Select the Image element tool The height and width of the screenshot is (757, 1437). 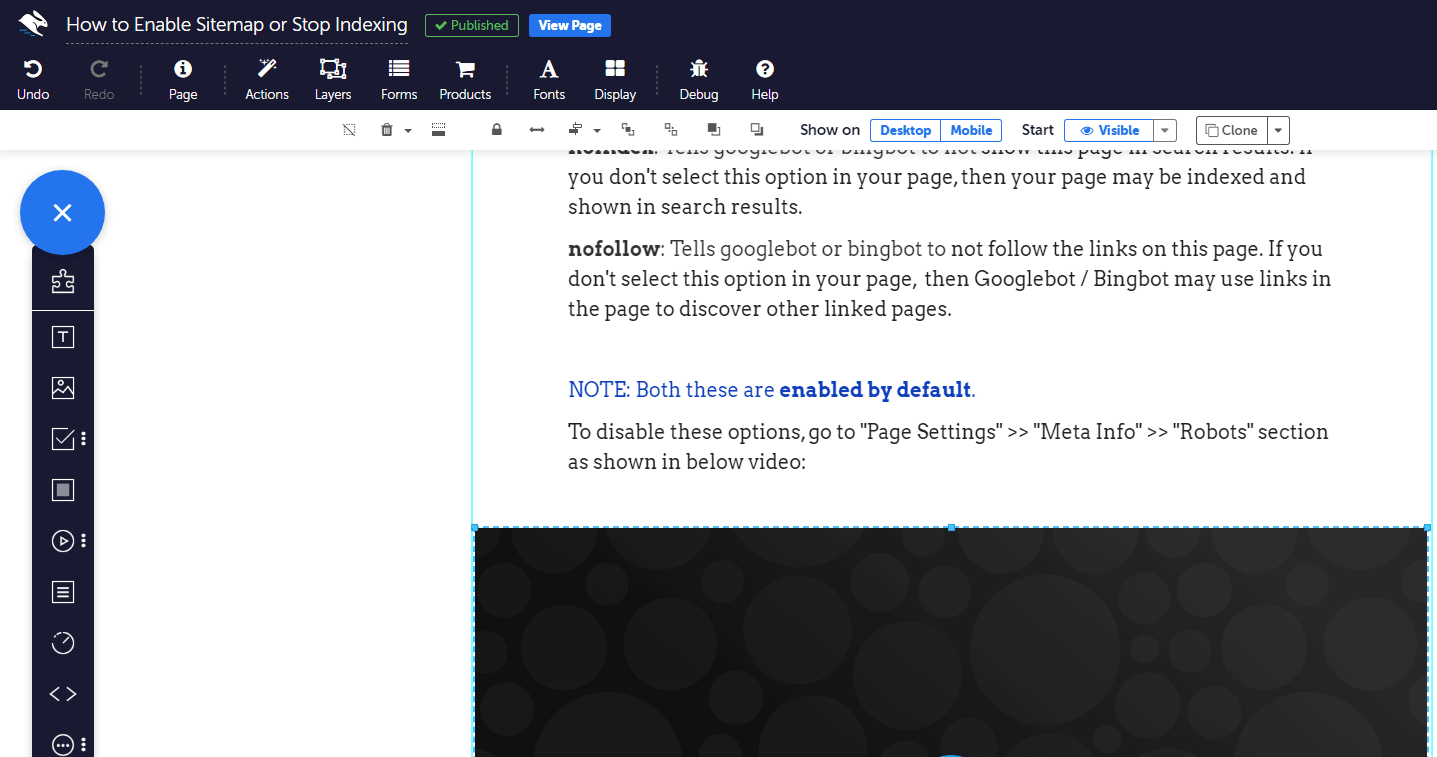click(x=63, y=387)
